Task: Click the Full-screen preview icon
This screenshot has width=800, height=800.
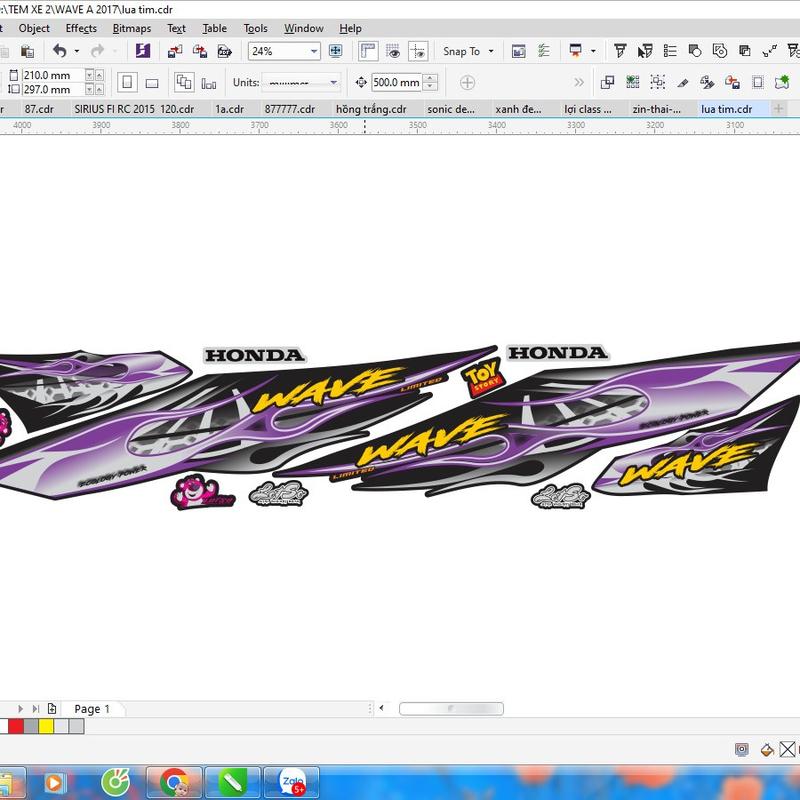Action: click(x=335, y=51)
